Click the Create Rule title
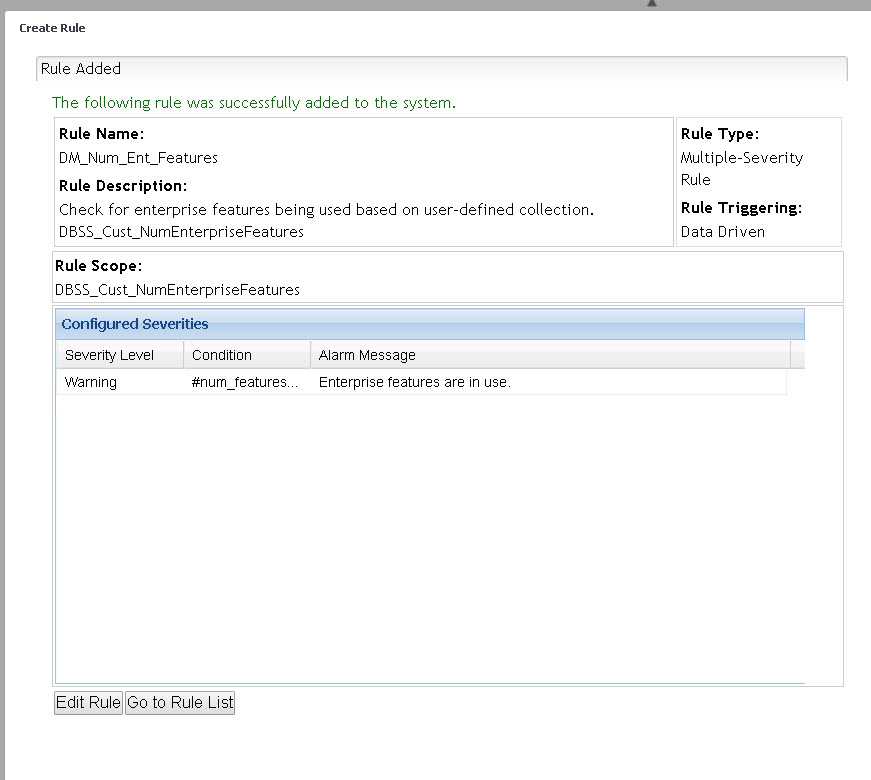 point(52,28)
